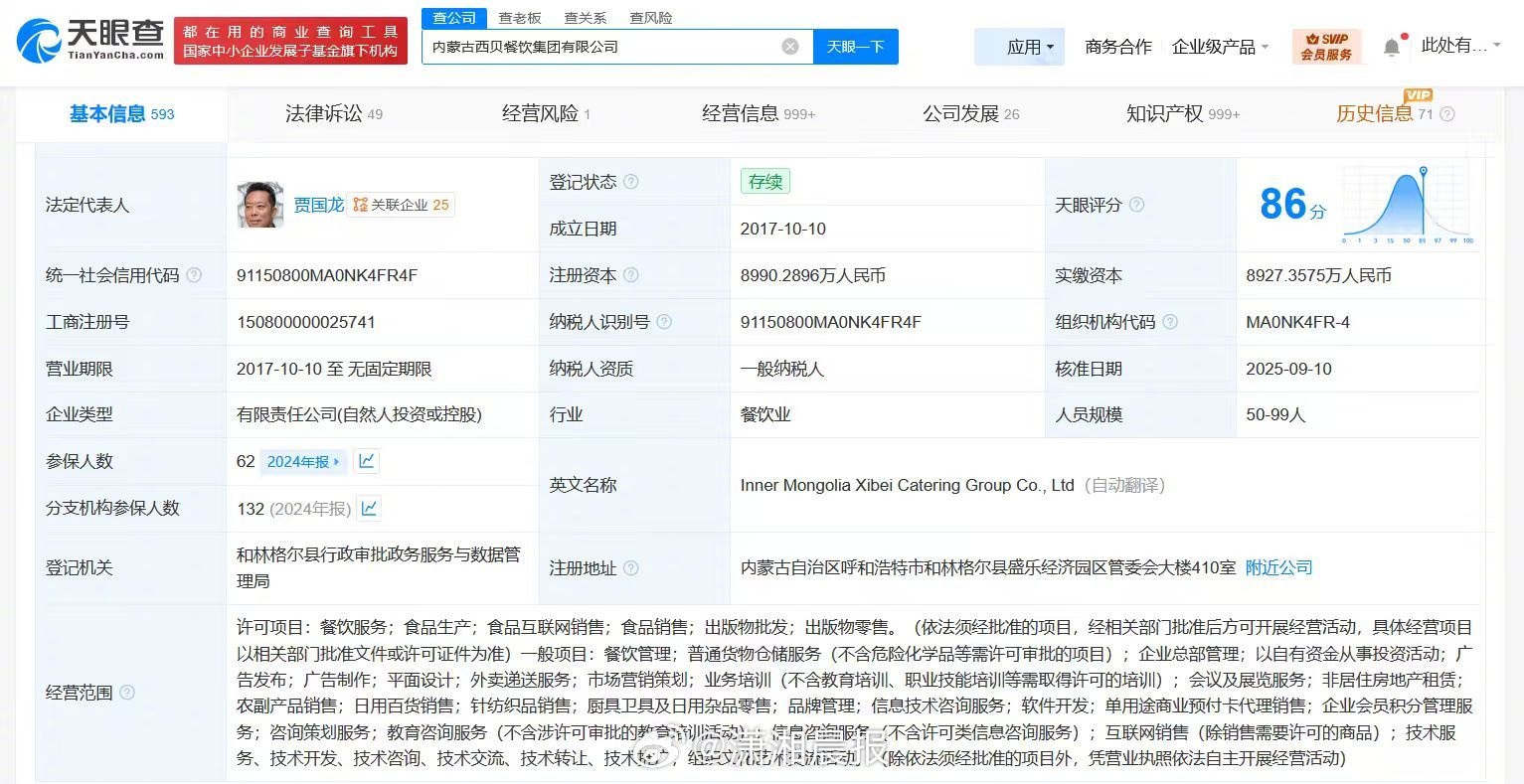Select taxpayer ID next to 纳税人识别号
Viewport: 1524px width, 784px height.
[x=831, y=322]
